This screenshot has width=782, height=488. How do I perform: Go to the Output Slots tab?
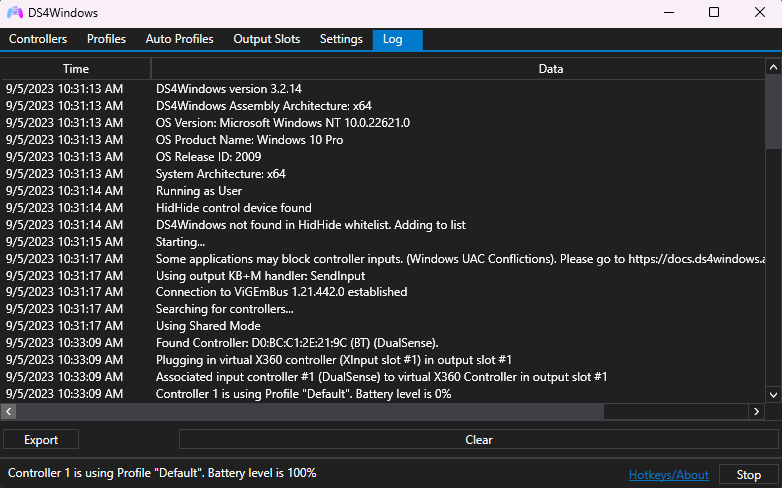click(266, 39)
